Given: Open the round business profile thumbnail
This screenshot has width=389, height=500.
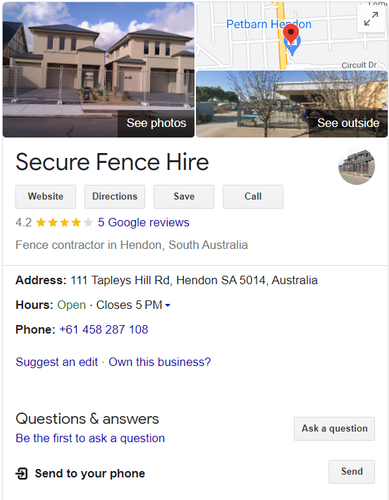Looking at the screenshot, I should click(357, 167).
